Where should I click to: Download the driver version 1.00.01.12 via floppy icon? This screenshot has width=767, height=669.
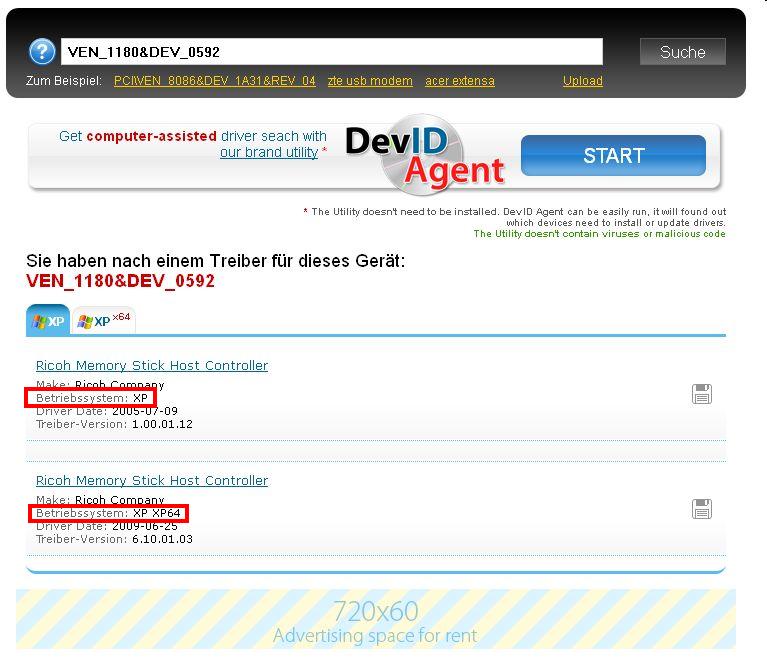[701, 394]
